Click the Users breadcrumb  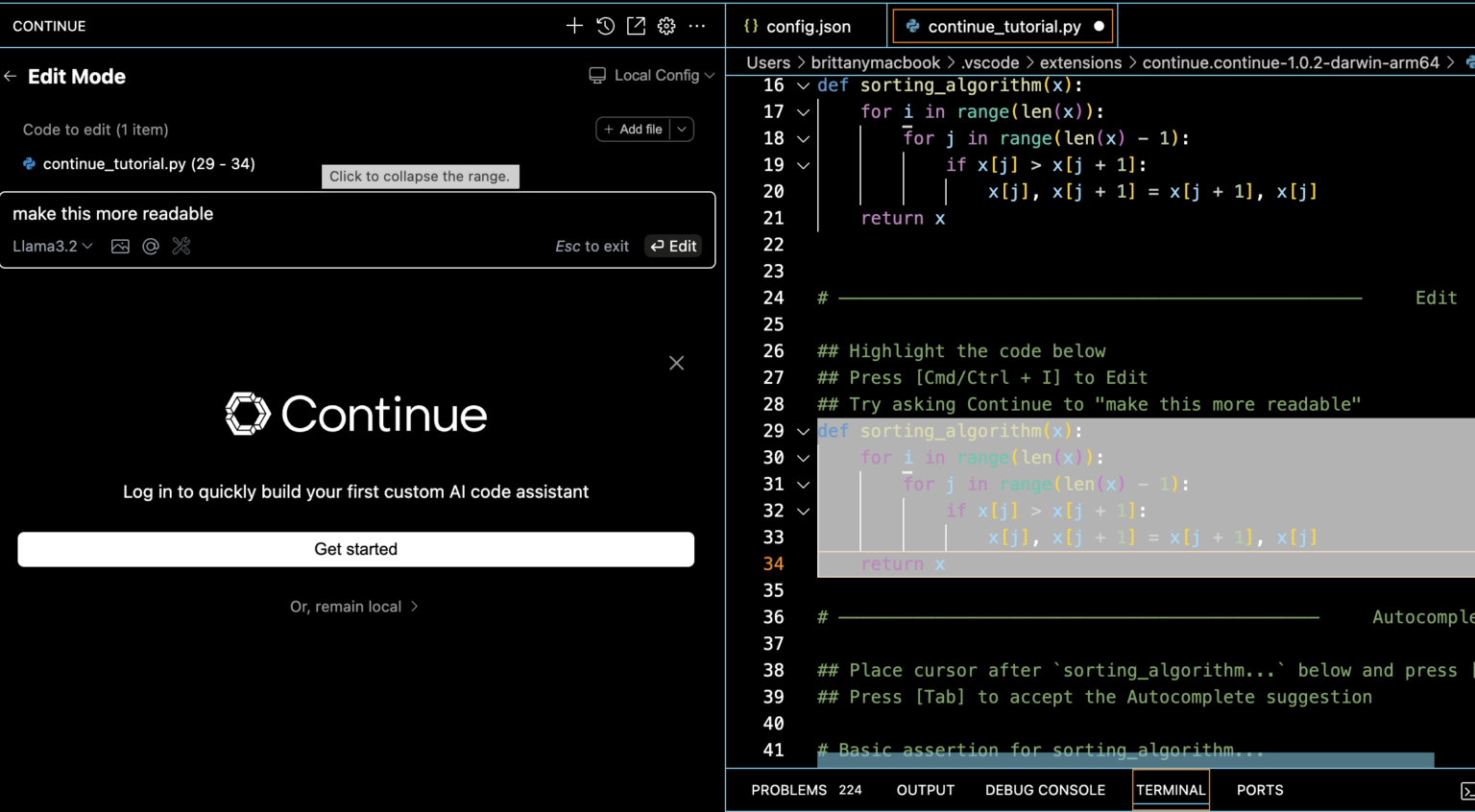coord(768,62)
